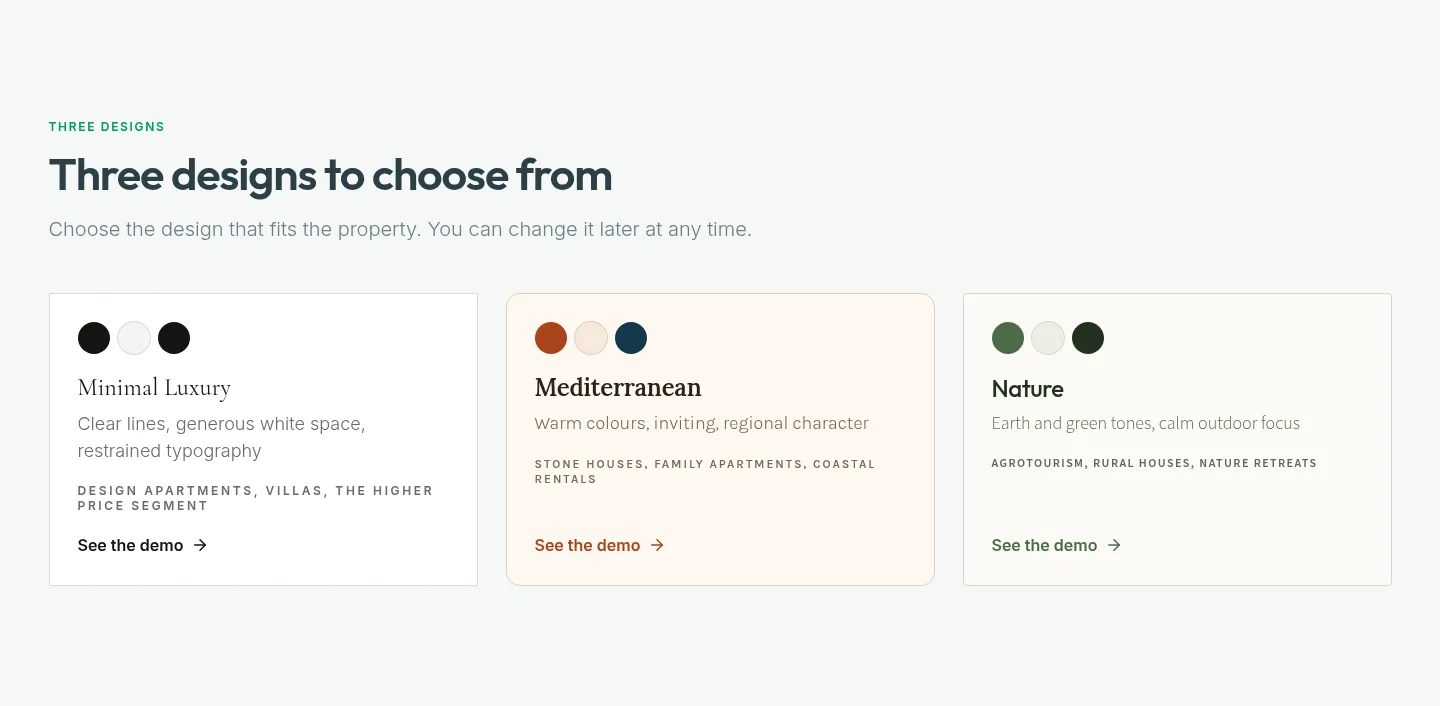Pick the pale off-white swatch in Nature
Viewport: 1440px width, 706px height.
click(x=1048, y=338)
